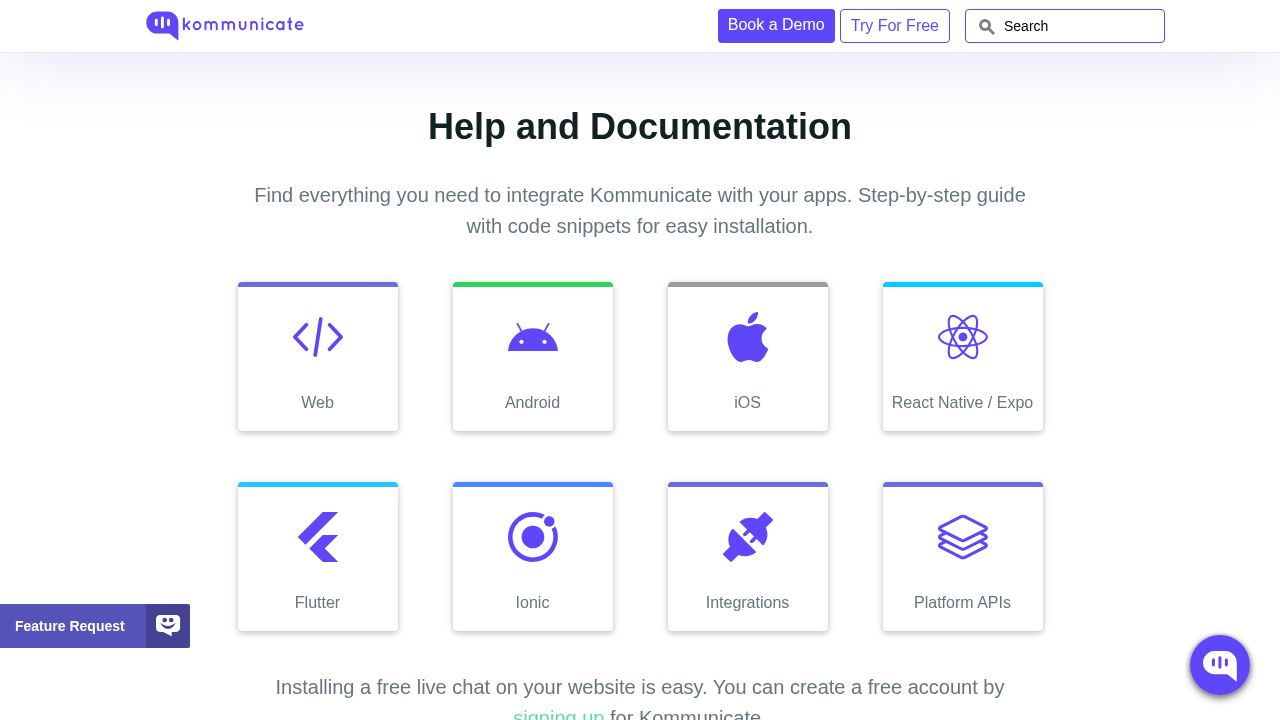Book a Demo
The image size is (1280, 720).
pyautogui.click(x=776, y=26)
